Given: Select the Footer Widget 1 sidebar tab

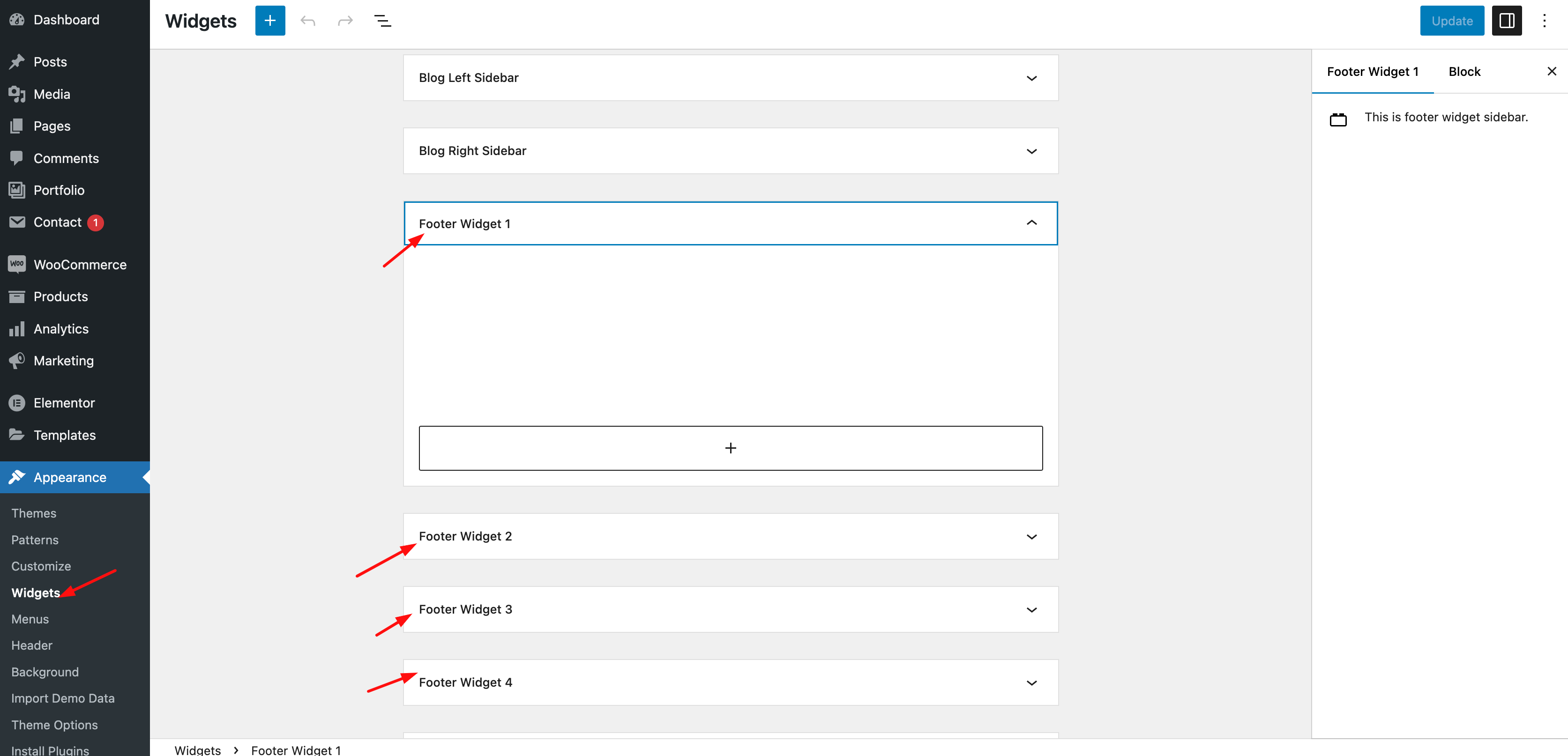Looking at the screenshot, I should (1372, 71).
